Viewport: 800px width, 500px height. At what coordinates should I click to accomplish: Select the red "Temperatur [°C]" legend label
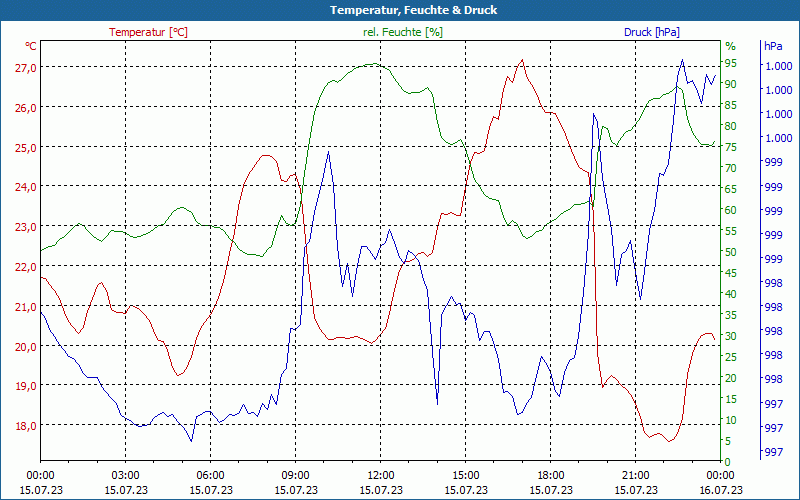(148, 32)
